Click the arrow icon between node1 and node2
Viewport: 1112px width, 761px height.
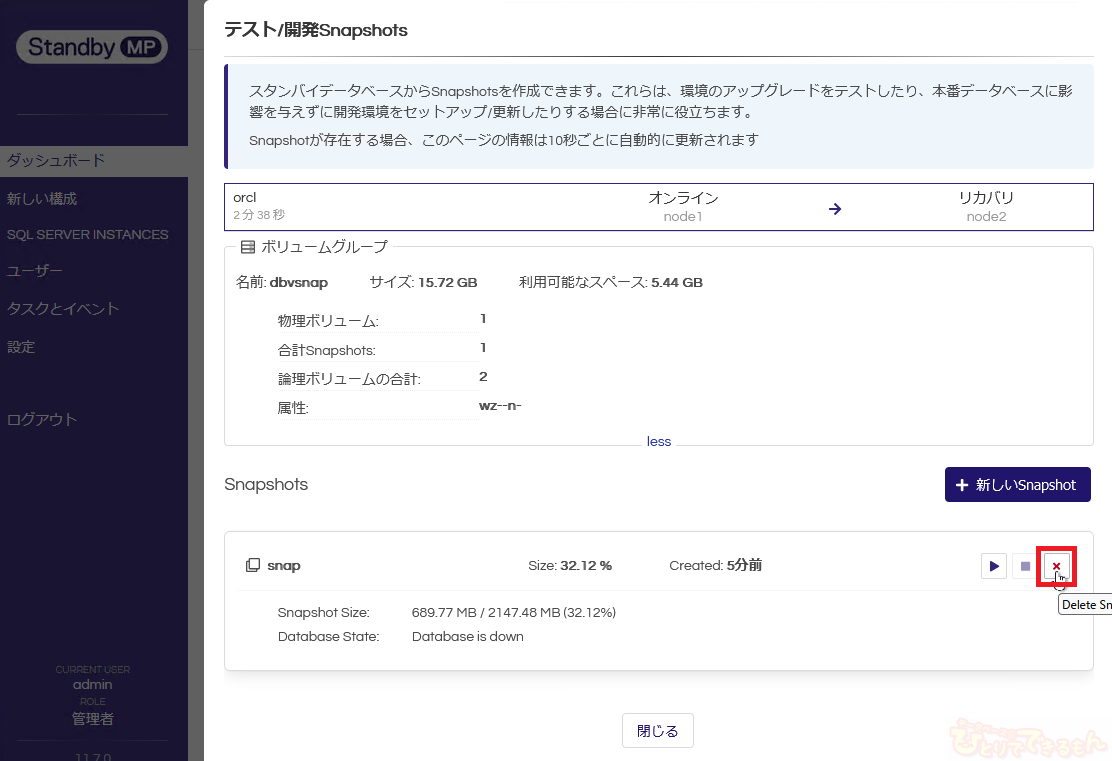[x=835, y=209]
